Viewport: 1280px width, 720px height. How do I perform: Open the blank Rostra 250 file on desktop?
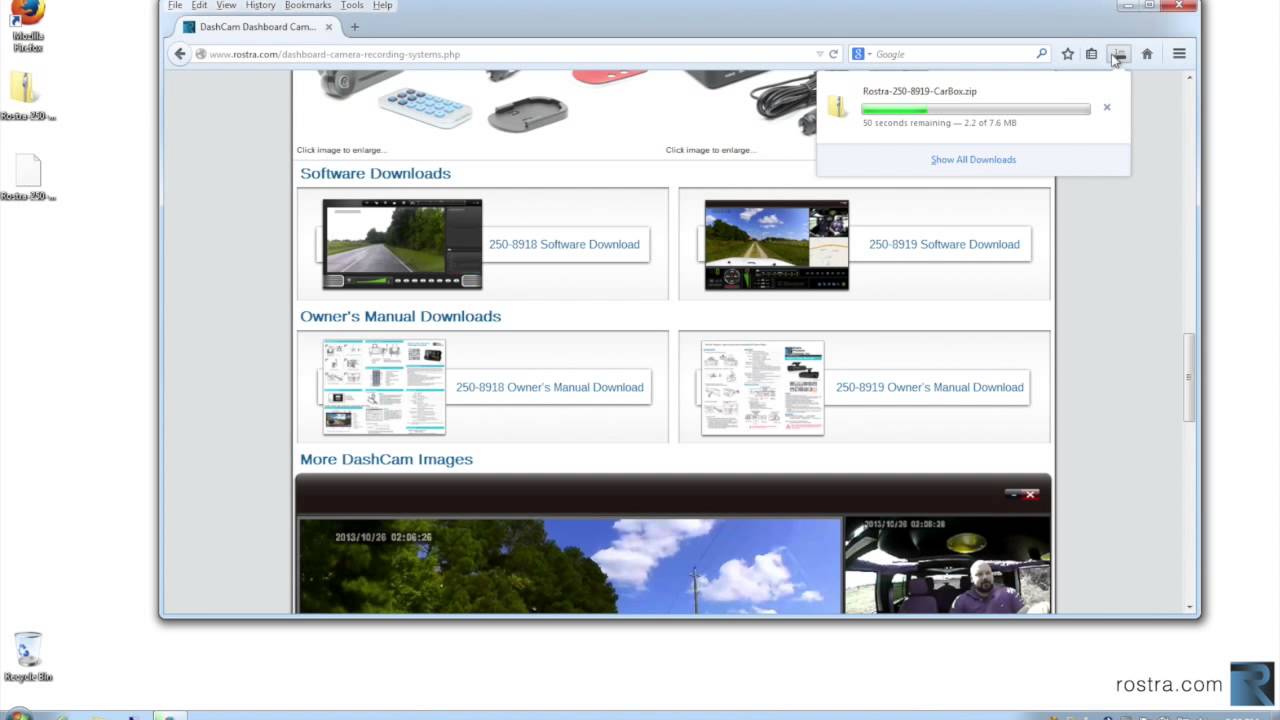pos(28,178)
